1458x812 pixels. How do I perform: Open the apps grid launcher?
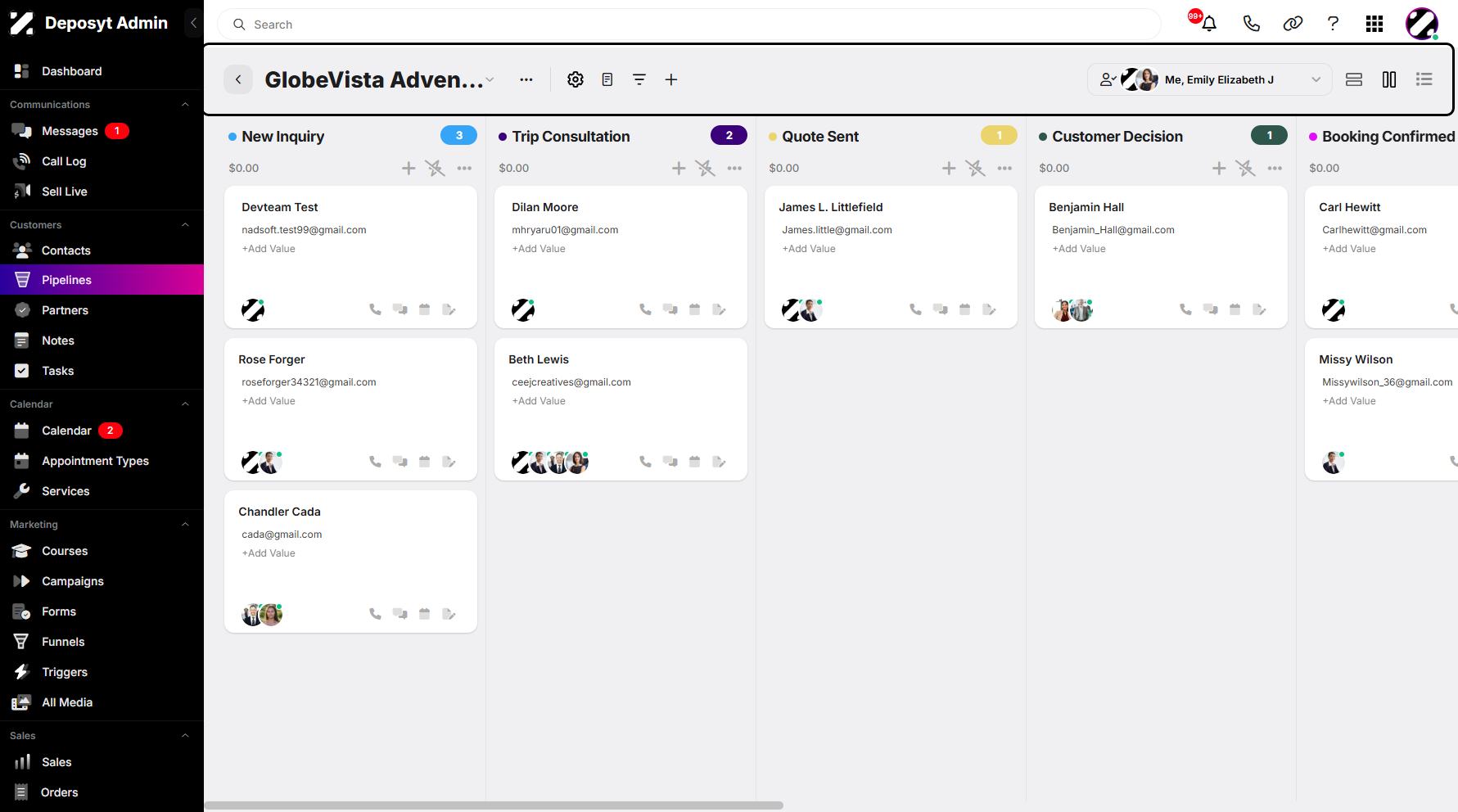tap(1374, 24)
